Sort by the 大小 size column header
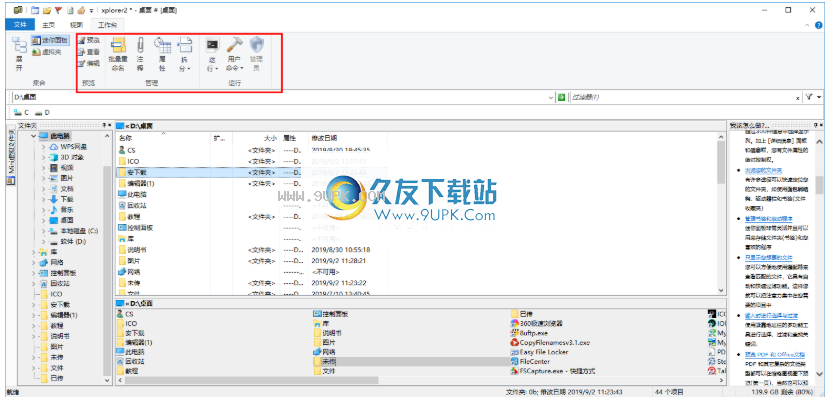Viewport: 828px width, 397px height. pyautogui.click(x=255, y=138)
